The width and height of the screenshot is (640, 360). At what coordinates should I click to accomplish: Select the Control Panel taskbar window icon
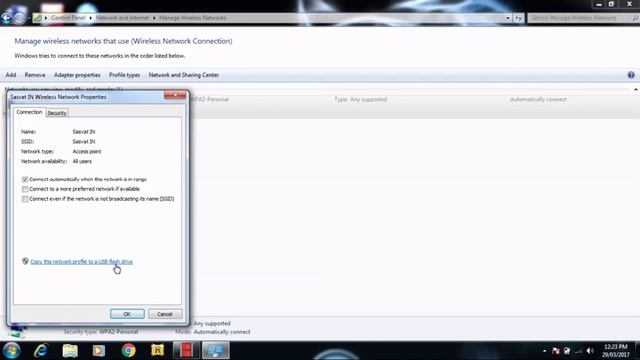pos(216,350)
